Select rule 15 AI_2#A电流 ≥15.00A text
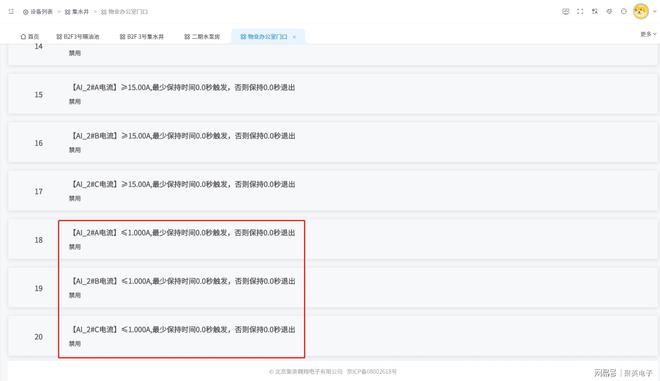 (x=182, y=88)
